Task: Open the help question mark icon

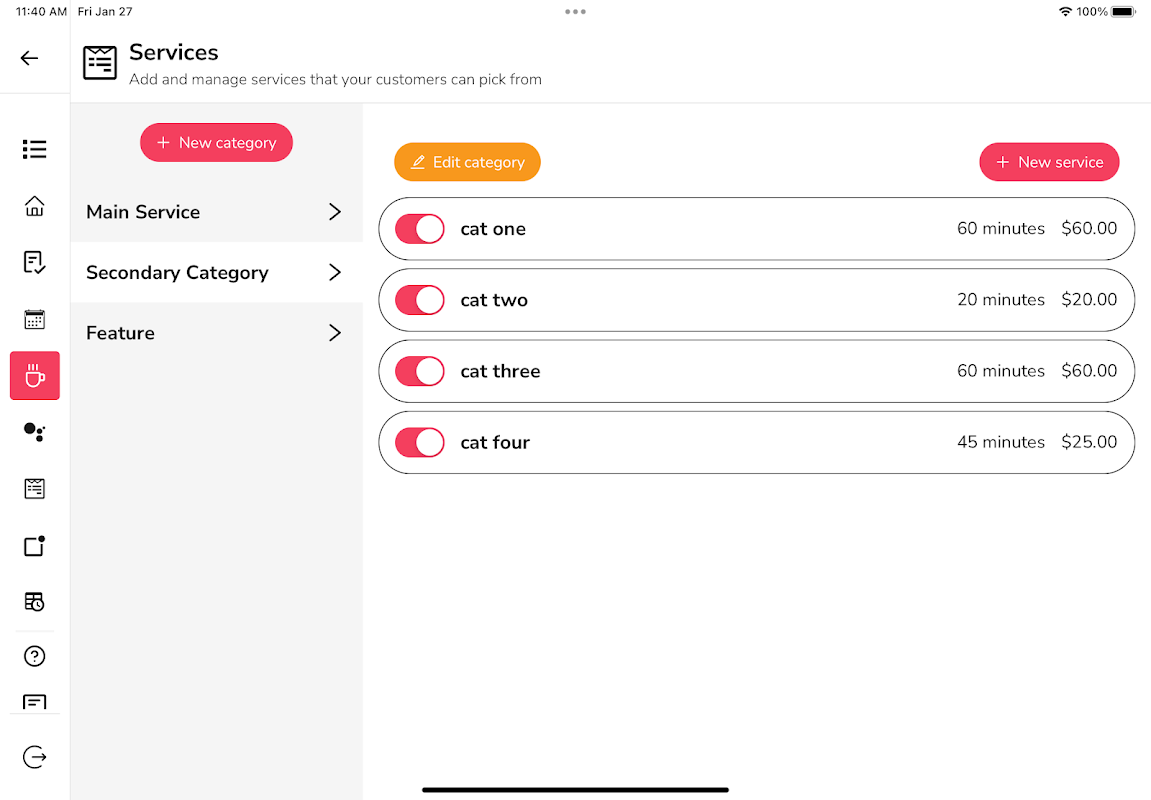Action: tap(35, 656)
